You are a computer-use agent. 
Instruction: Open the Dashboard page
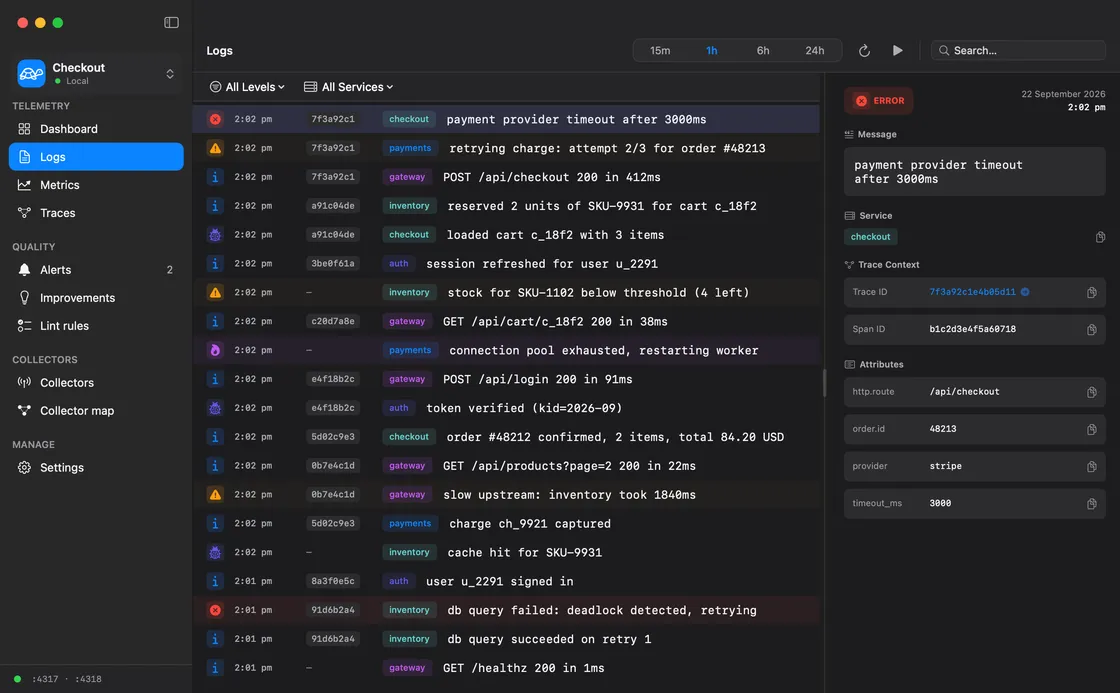click(x=96, y=129)
